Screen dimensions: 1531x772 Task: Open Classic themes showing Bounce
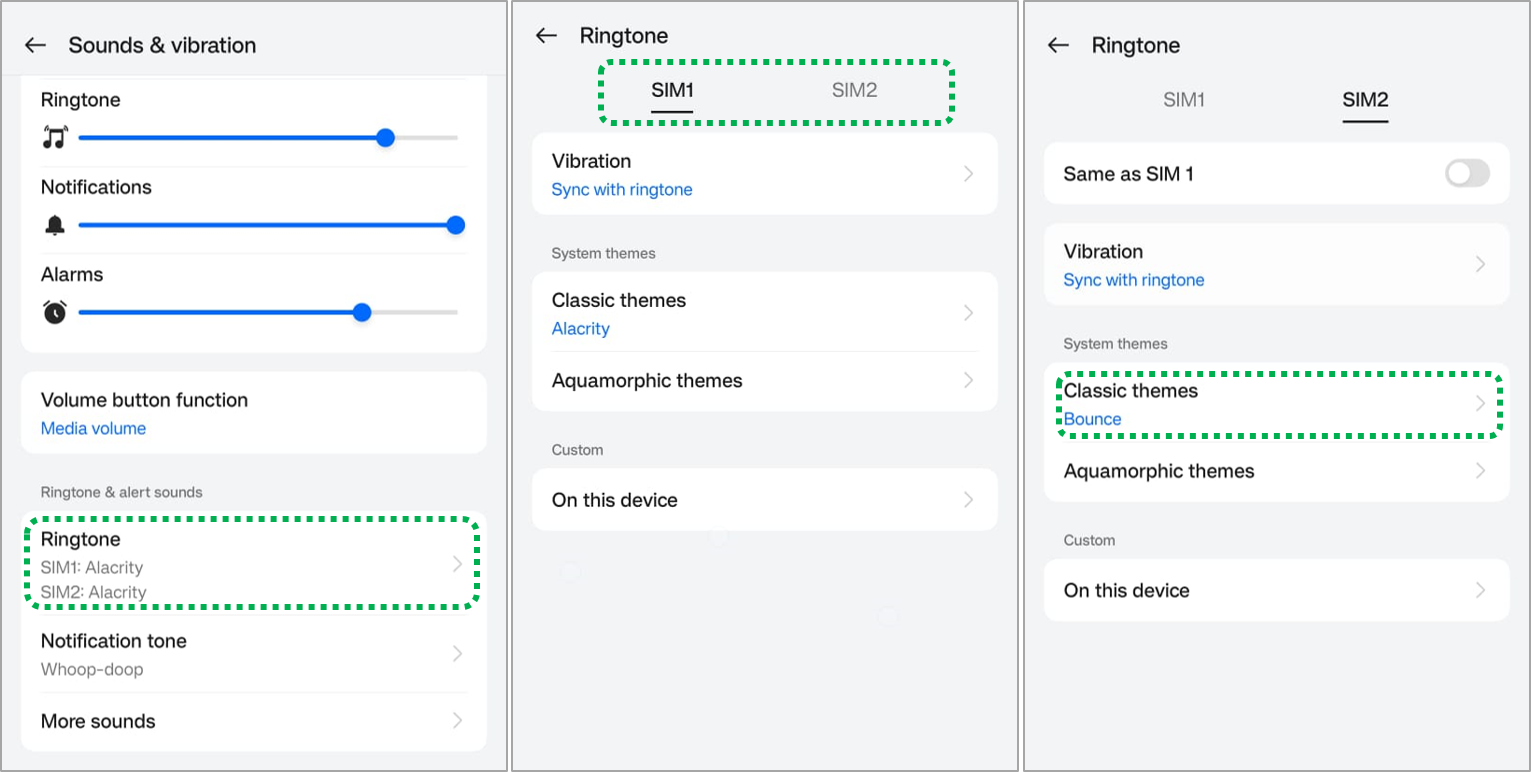pyautogui.click(x=1276, y=404)
